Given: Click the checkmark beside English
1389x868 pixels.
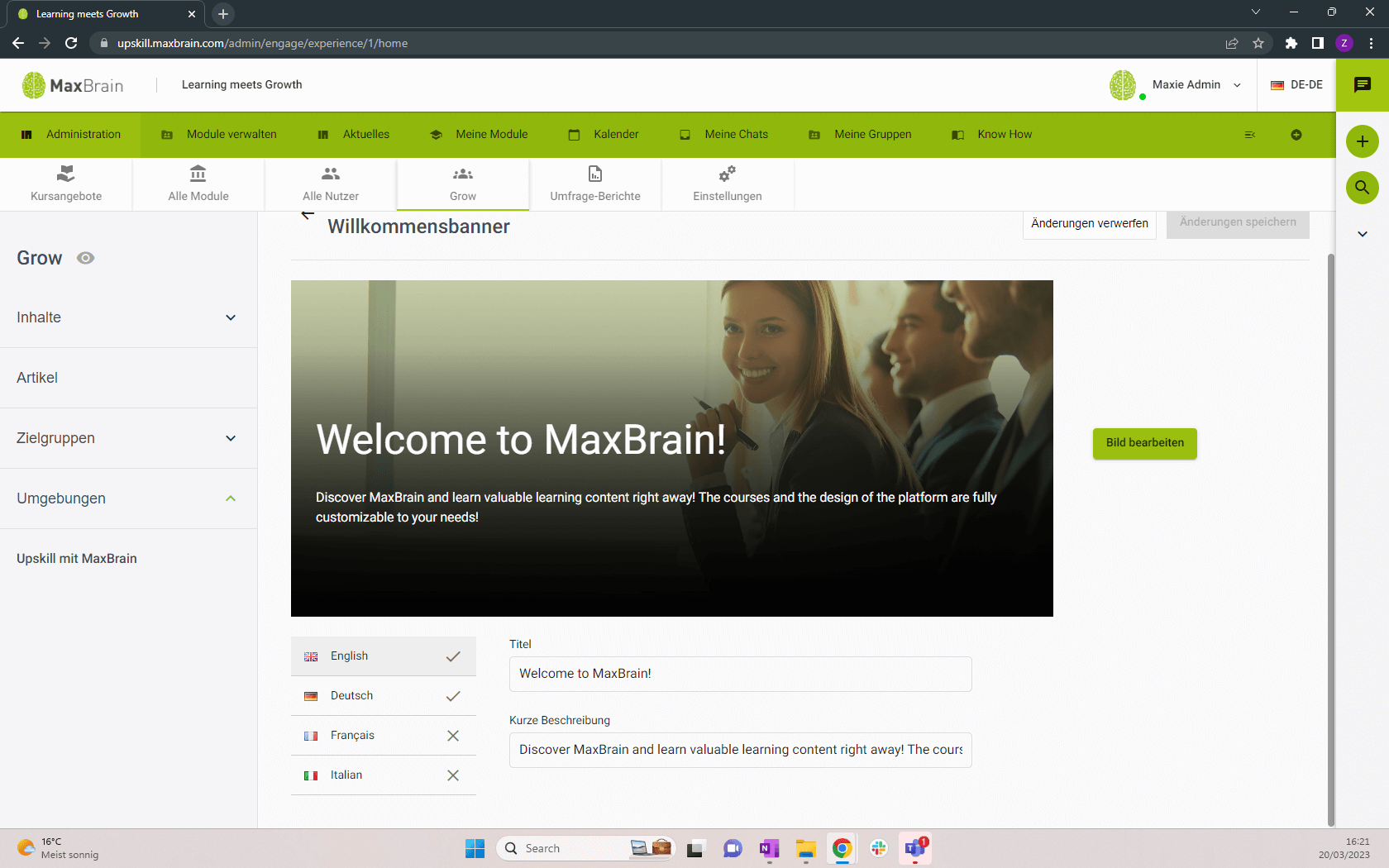Looking at the screenshot, I should pos(453,656).
